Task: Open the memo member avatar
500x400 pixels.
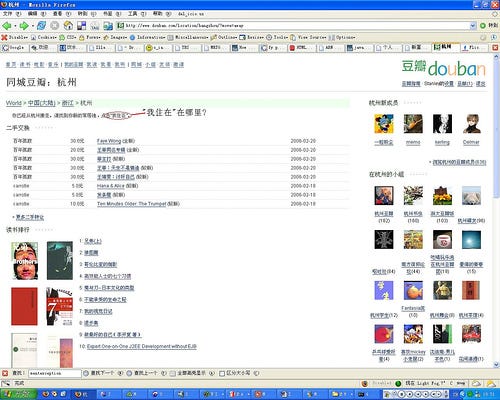Action: click(x=413, y=124)
